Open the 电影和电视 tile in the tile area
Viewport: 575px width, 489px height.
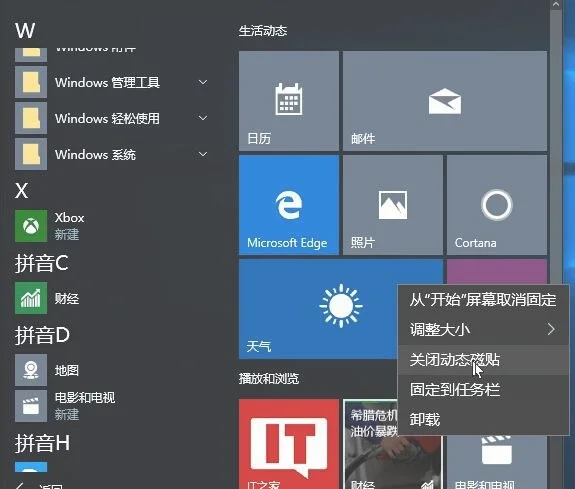[497, 463]
